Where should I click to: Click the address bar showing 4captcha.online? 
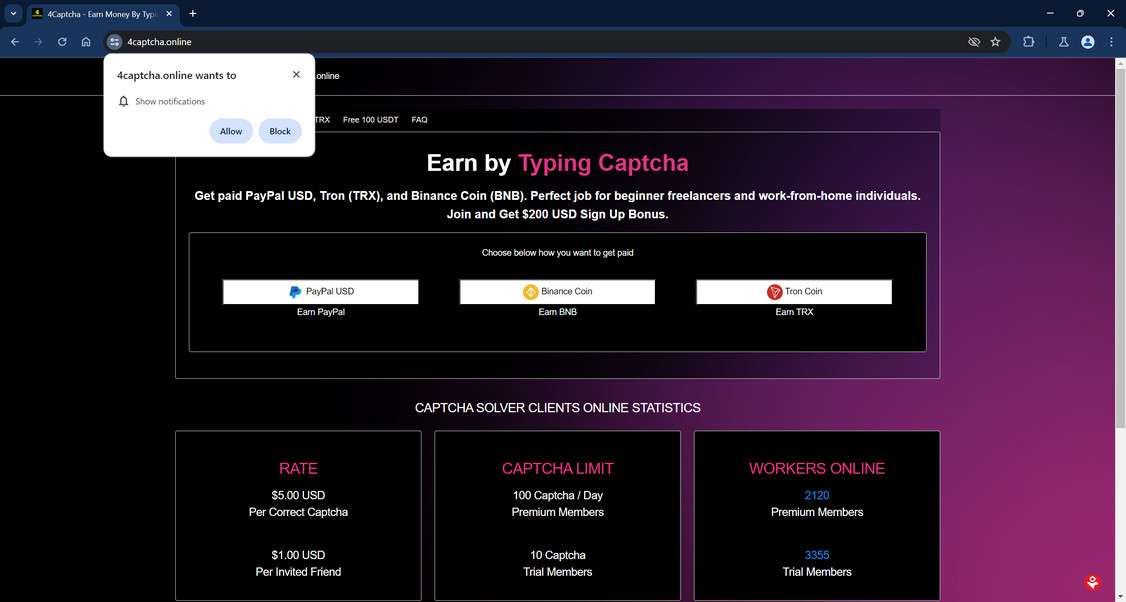point(159,42)
